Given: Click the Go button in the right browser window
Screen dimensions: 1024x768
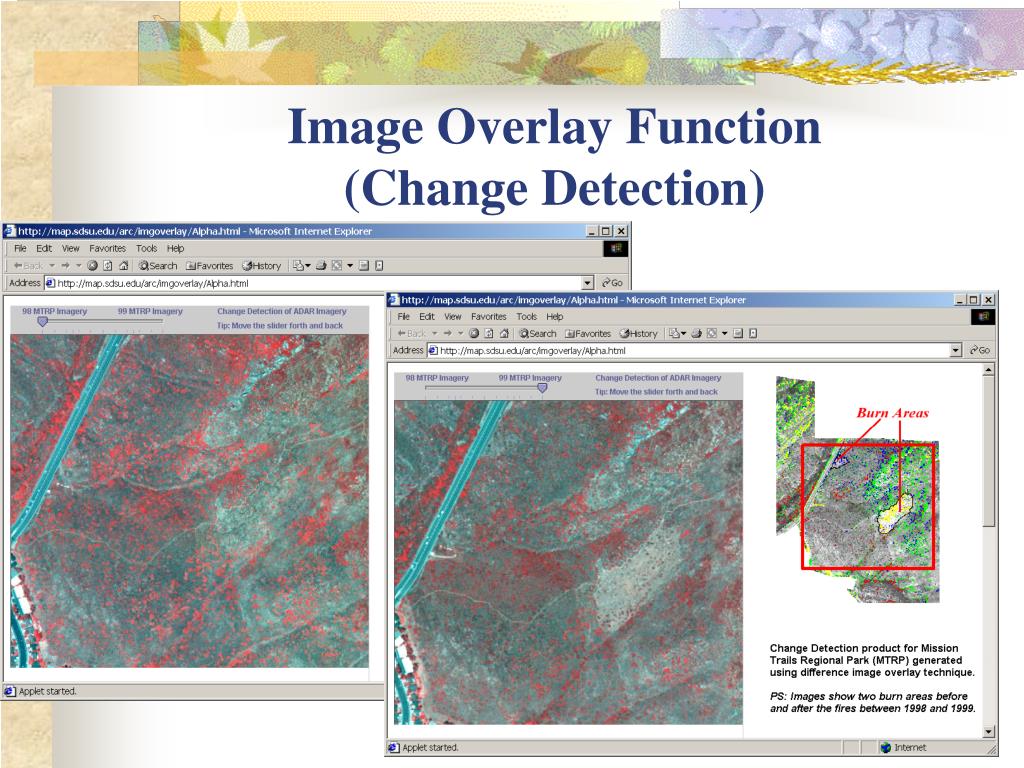Looking at the screenshot, I should click(x=980, y=351).
